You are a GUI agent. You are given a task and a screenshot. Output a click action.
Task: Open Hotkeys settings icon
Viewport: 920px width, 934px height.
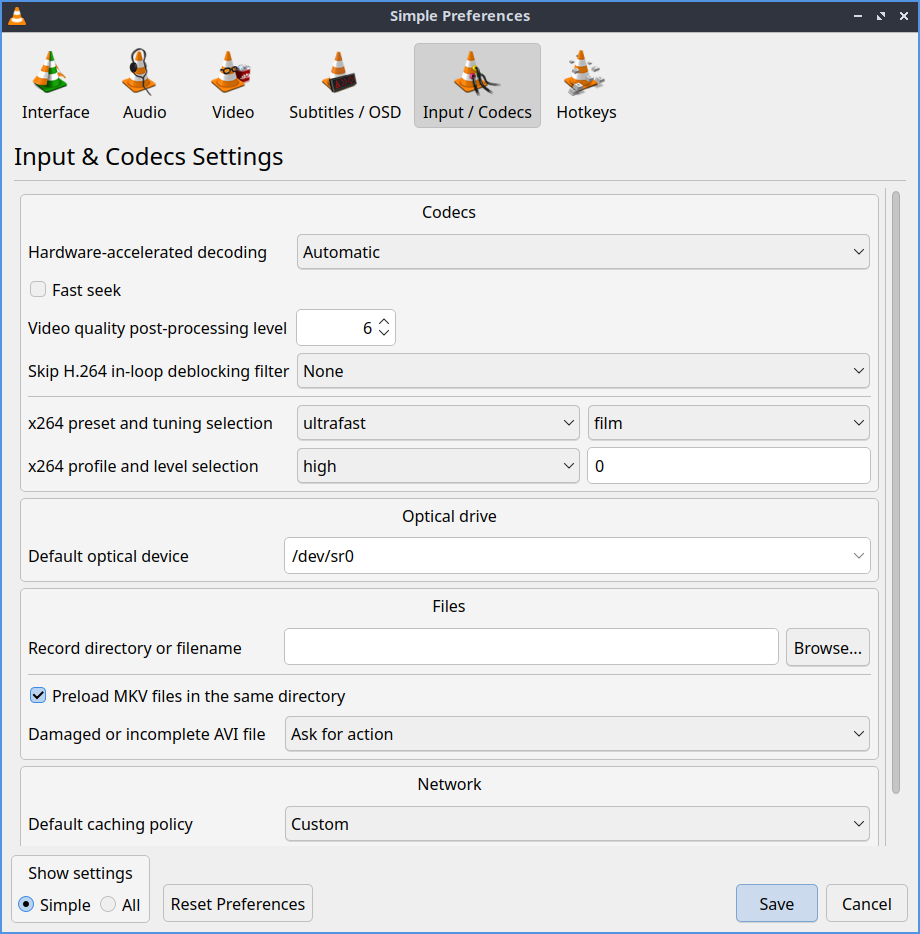[586, 74]
